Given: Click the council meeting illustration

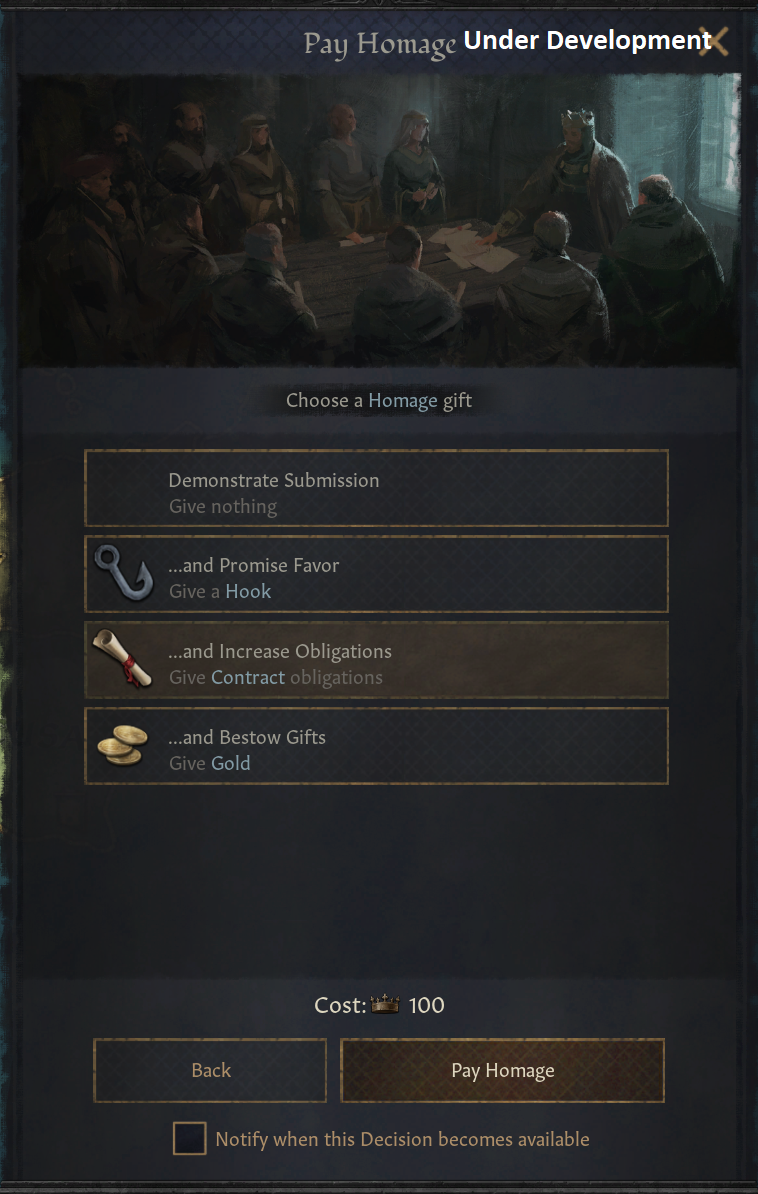Looking at the screenshot, I should tap(379, 220).
